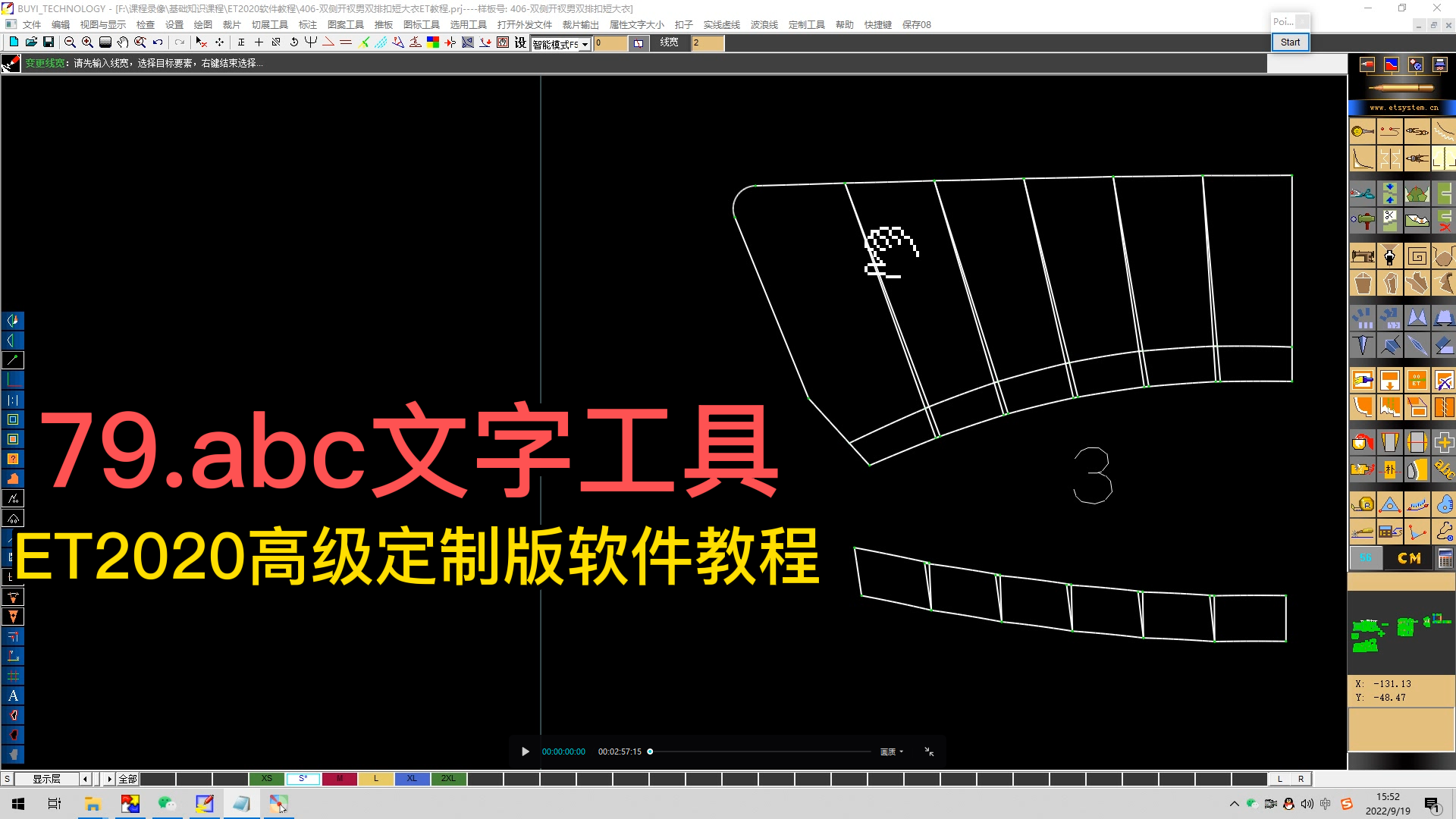Click the L size tab in status bar
1456x819 pixels.
click(376, 778)
